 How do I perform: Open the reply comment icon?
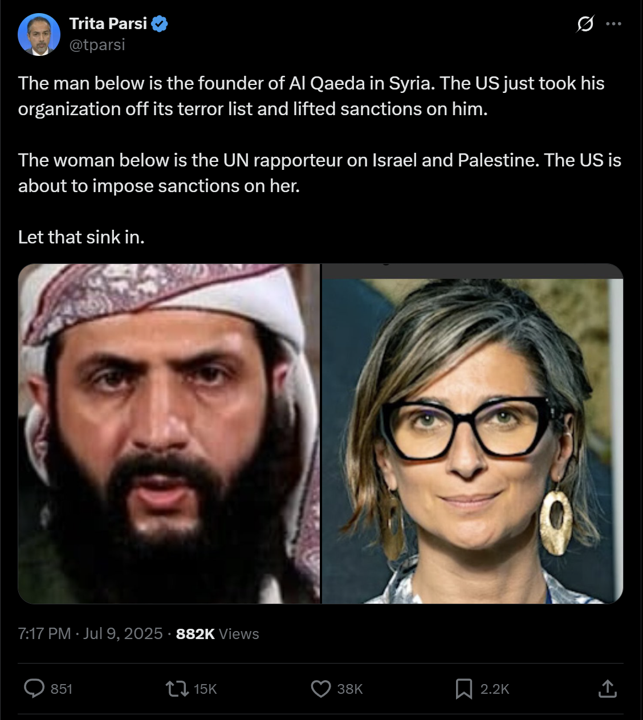(x=34, y=688)
